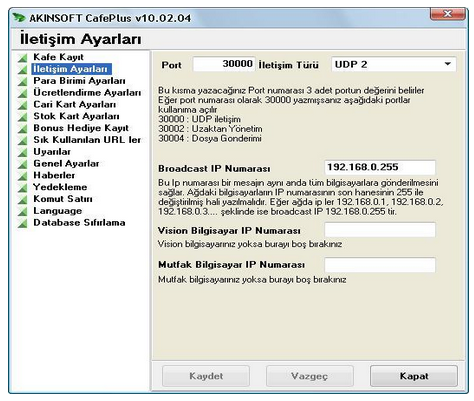This screenshot has height=401, width=474.
Task: Click the green arrow icon beside Yedekleme
Action: [x=23, y=188]
